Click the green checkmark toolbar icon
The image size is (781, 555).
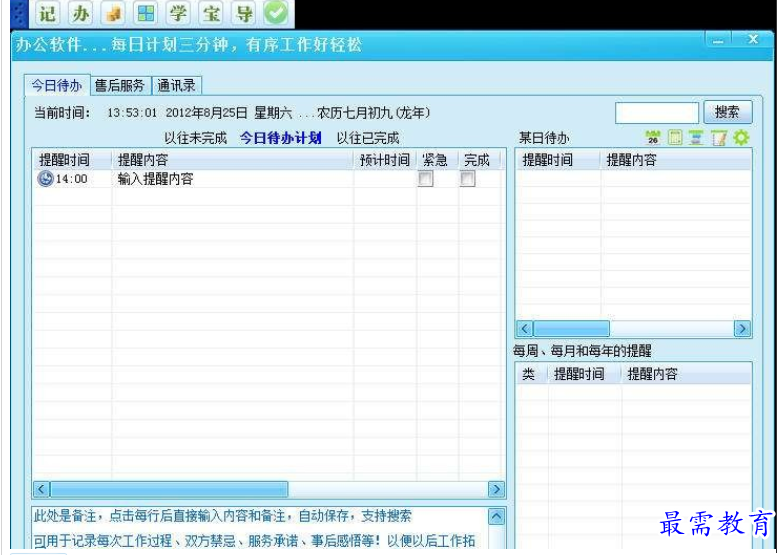276,13
